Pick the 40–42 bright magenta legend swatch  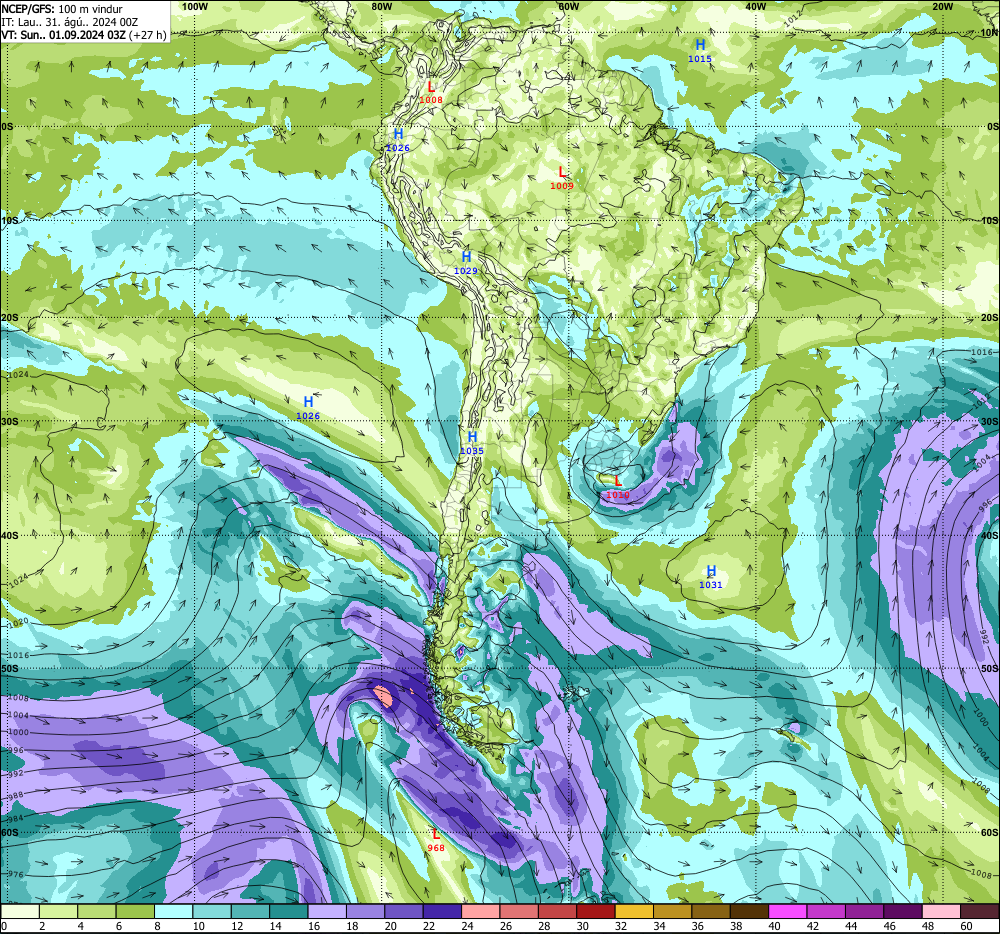(788, 911)
